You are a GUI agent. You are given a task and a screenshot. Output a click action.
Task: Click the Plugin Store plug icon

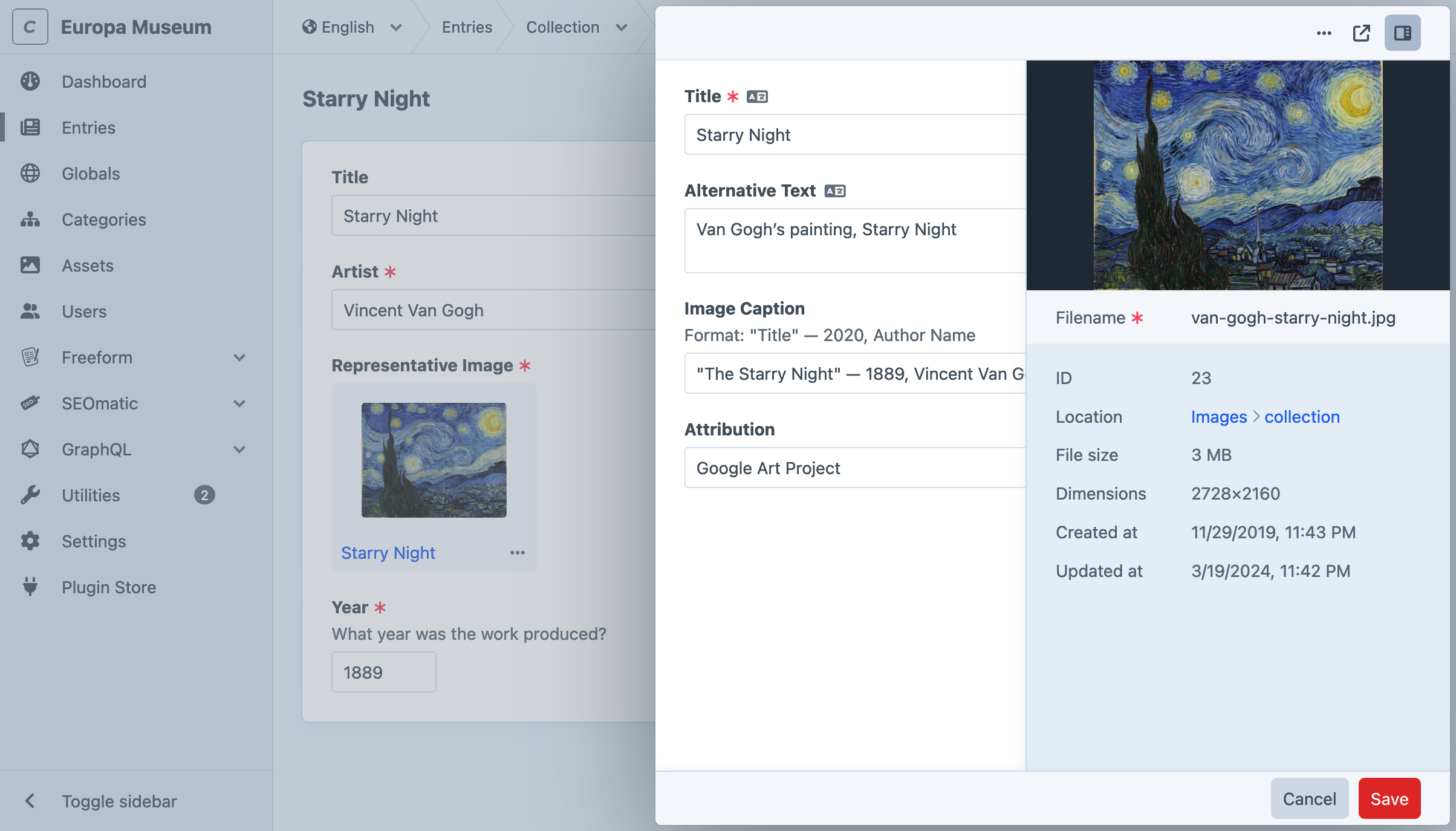(30, 587)
